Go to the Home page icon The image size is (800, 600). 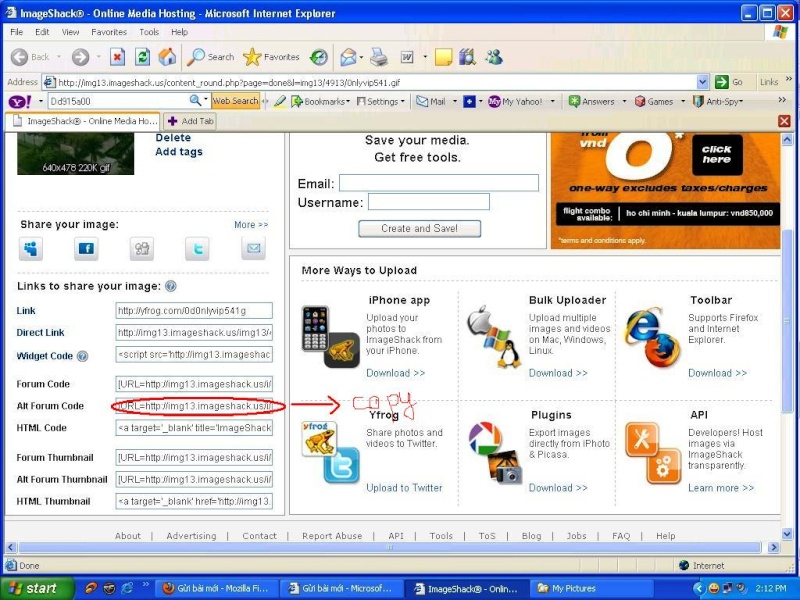(x=167, y=57)
